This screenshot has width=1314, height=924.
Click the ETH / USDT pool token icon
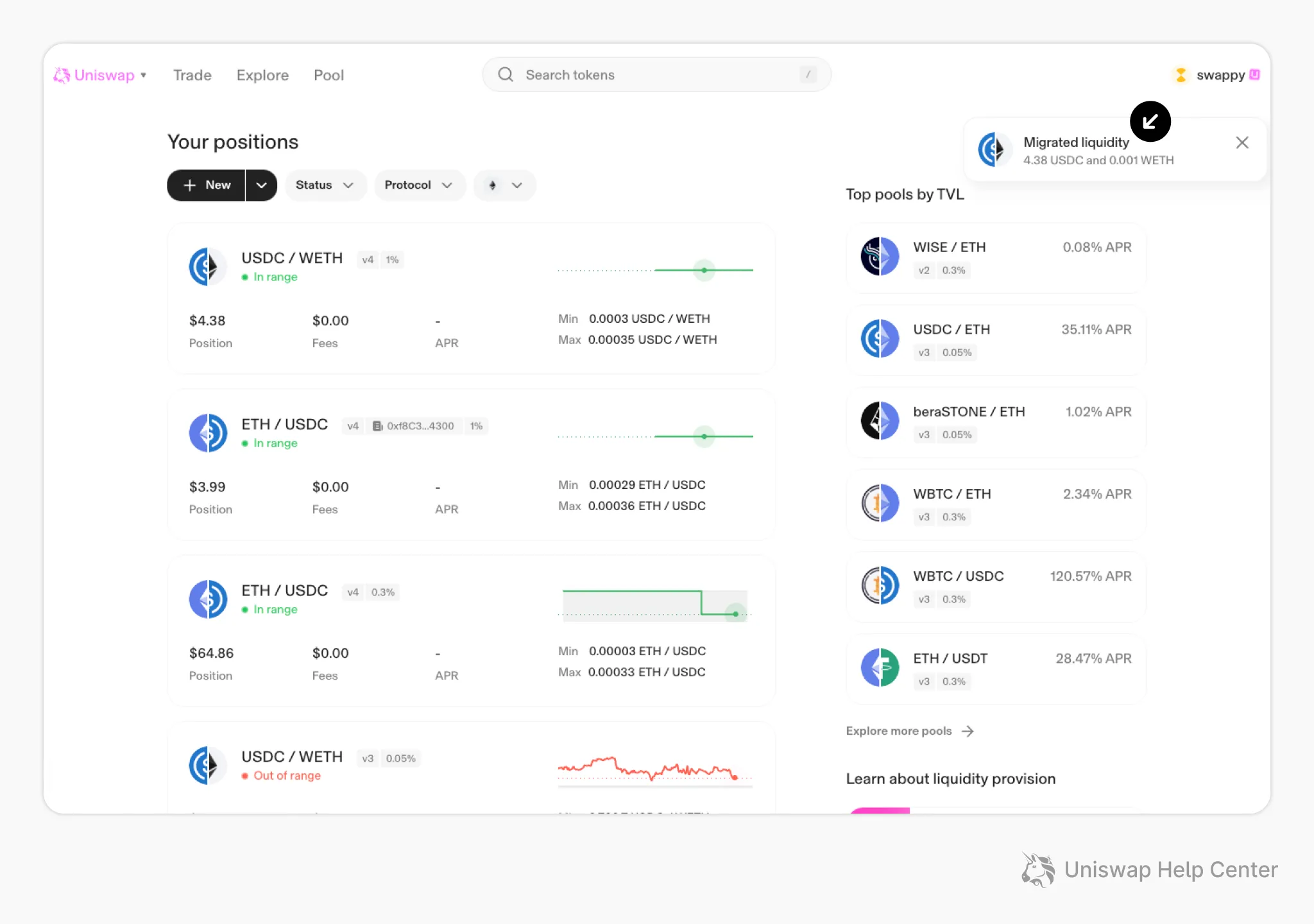880,667
